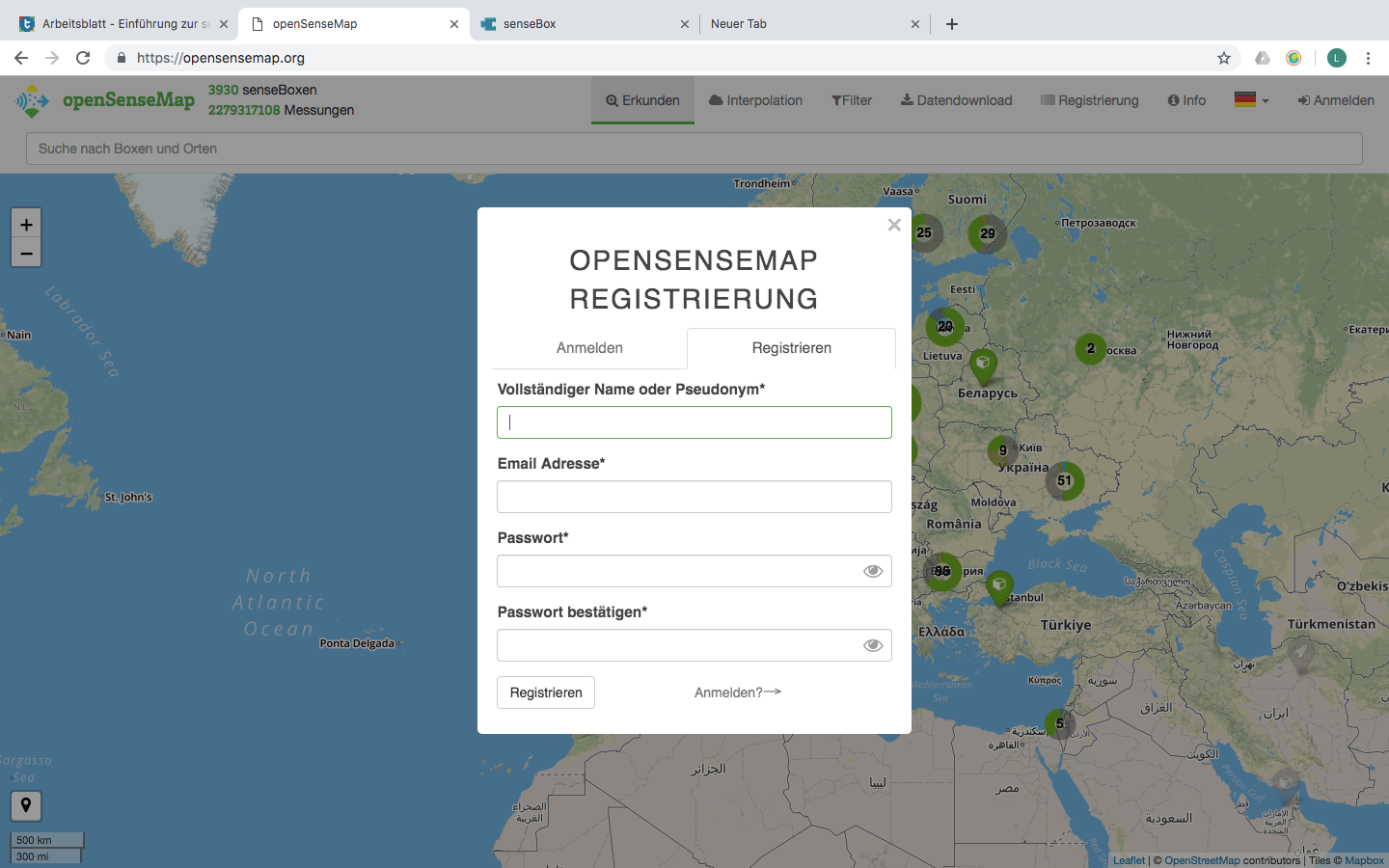Image resolution: width=1389 pixels, height=868 pixels.
Task: Close the registration dialog with X
Action: tap(894, 225)
